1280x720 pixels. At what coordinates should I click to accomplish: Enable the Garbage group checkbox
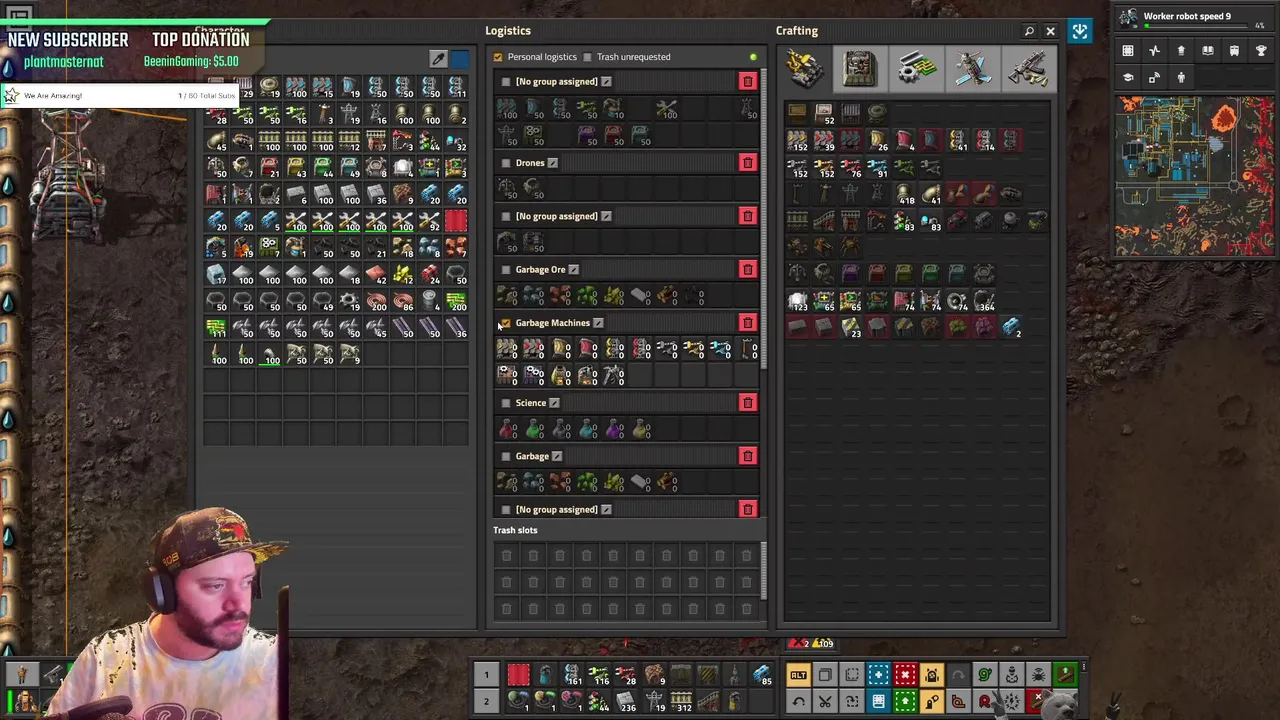[505, 456]
